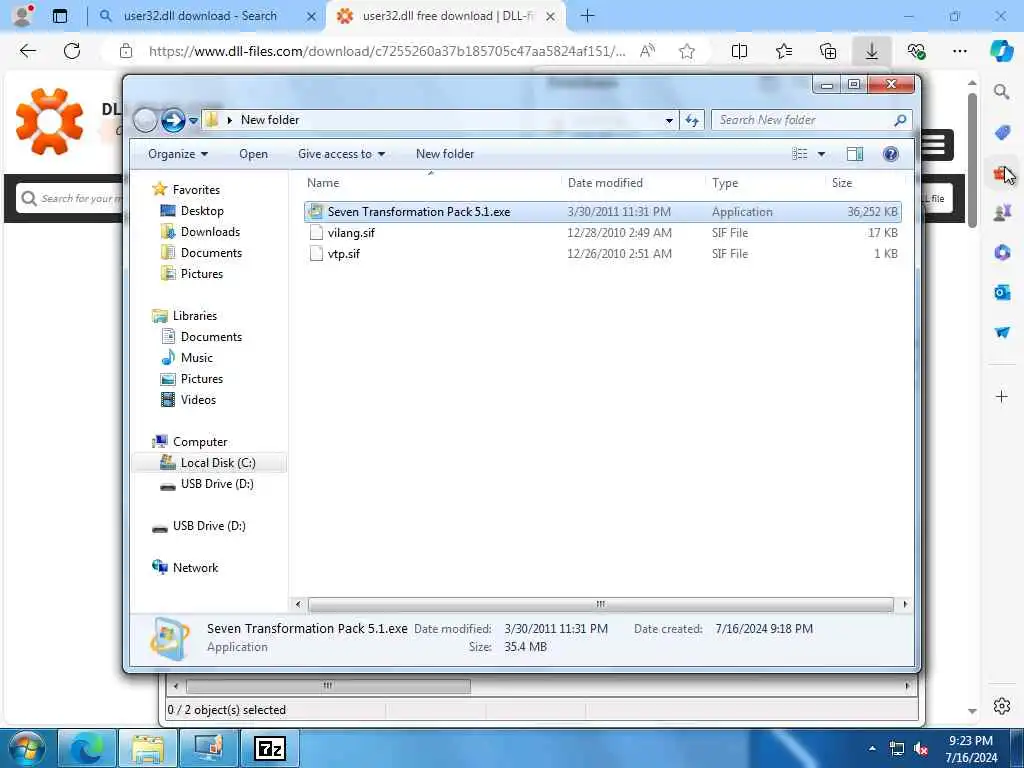Open the Collections icon
Viewport: 1024px width, 768px height.
tap(827, 51)
